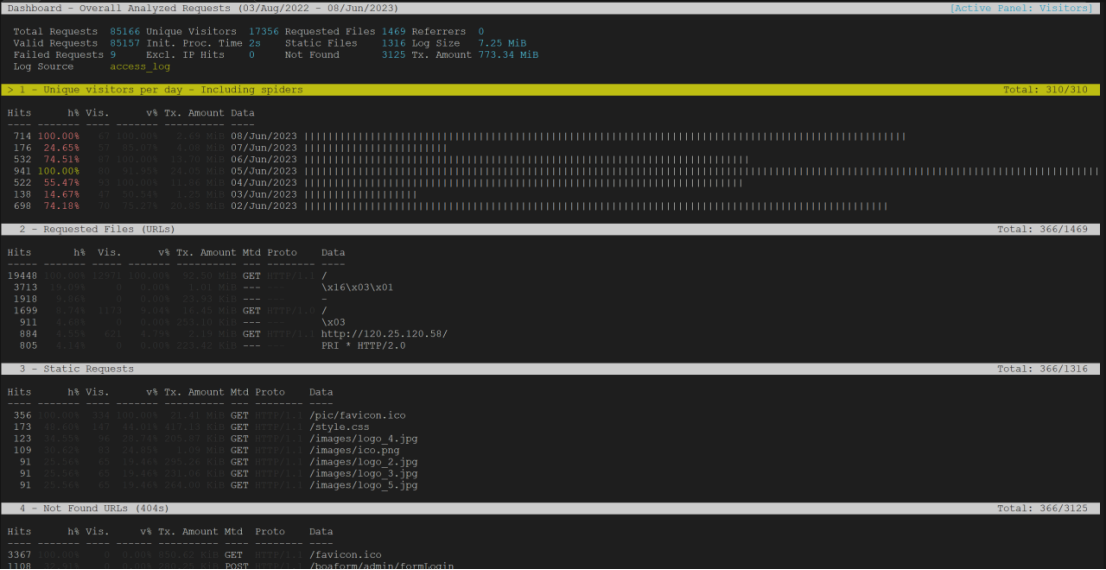1106x570 pixels.
Task: Click the 07/Jun/2023 hit bar
Action: click(x=375, y=148)
